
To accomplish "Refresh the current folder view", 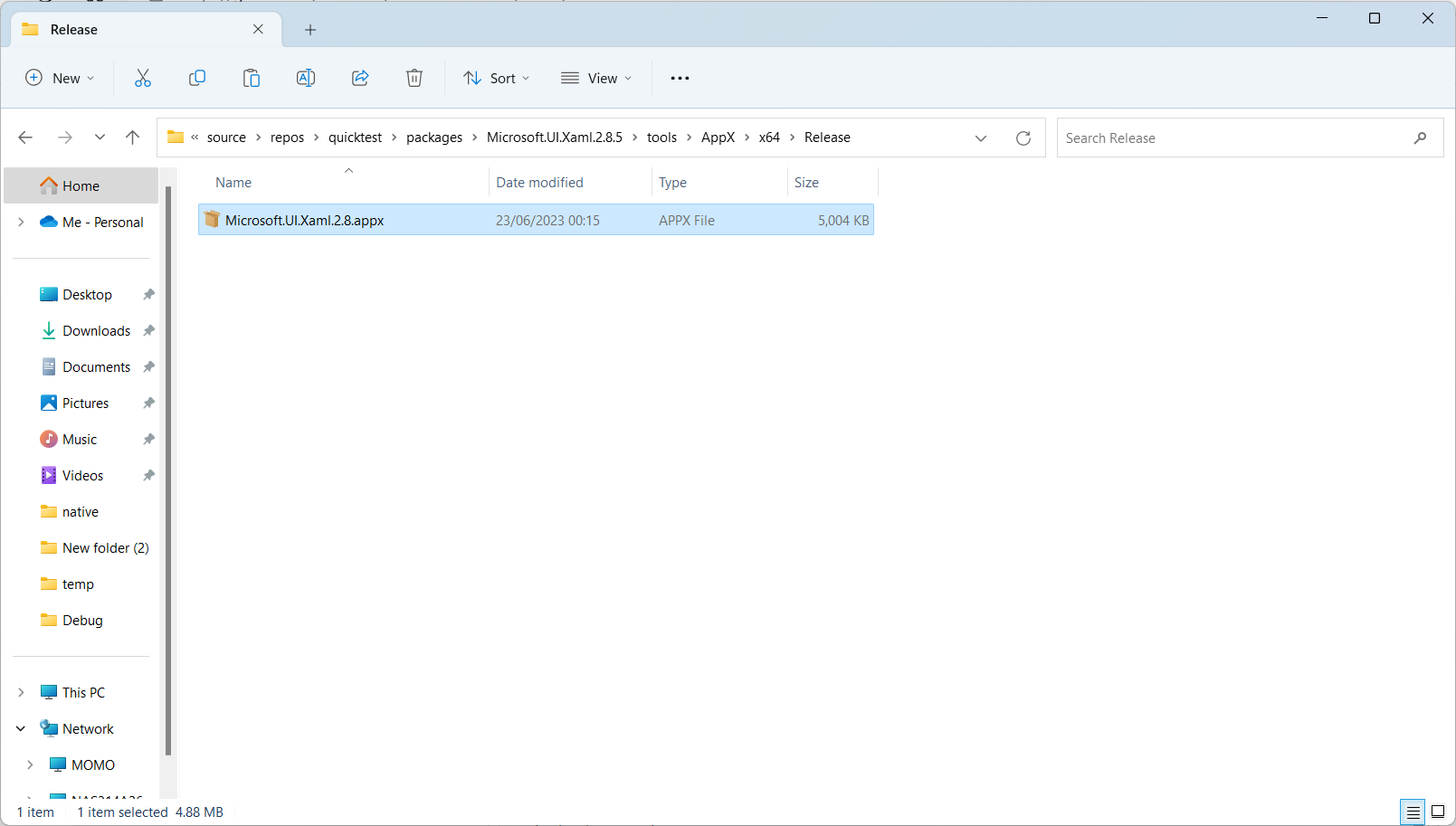I will (x=1023, y=138).
